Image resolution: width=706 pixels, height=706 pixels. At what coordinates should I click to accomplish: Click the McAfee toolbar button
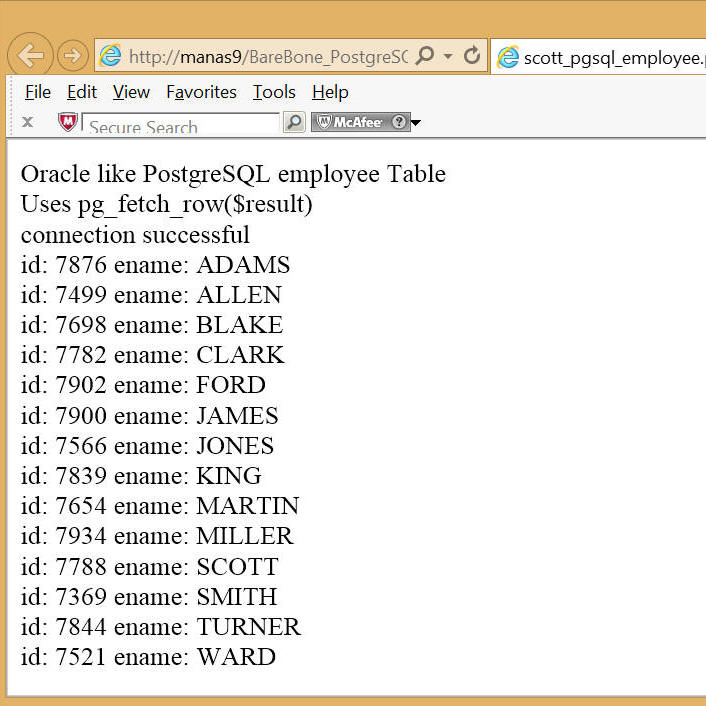pos(361,122)
